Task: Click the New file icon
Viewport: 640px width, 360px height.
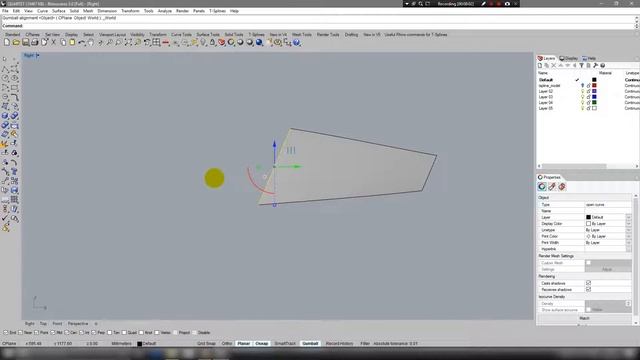Action: [x=7, y=42]
